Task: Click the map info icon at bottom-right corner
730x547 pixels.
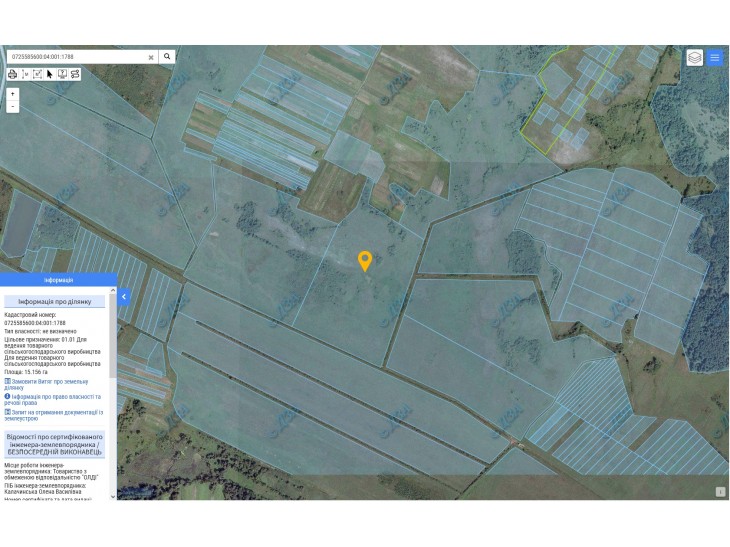Action: (720, 492)
